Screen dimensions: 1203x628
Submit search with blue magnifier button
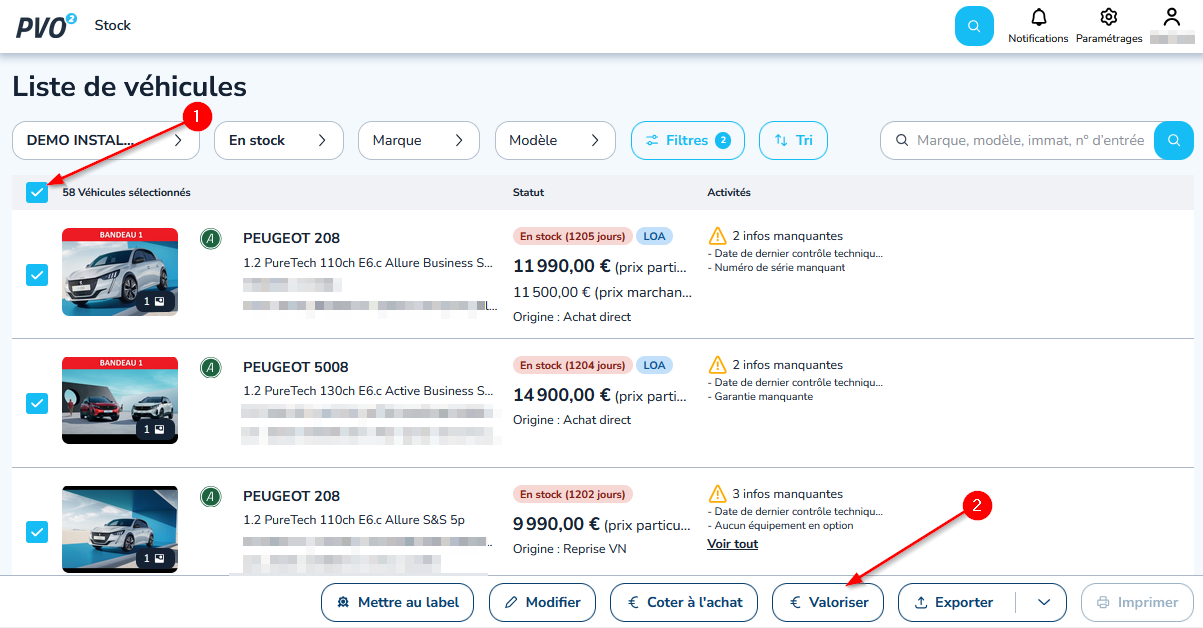pyautogui.click(x=1174, y=141)
